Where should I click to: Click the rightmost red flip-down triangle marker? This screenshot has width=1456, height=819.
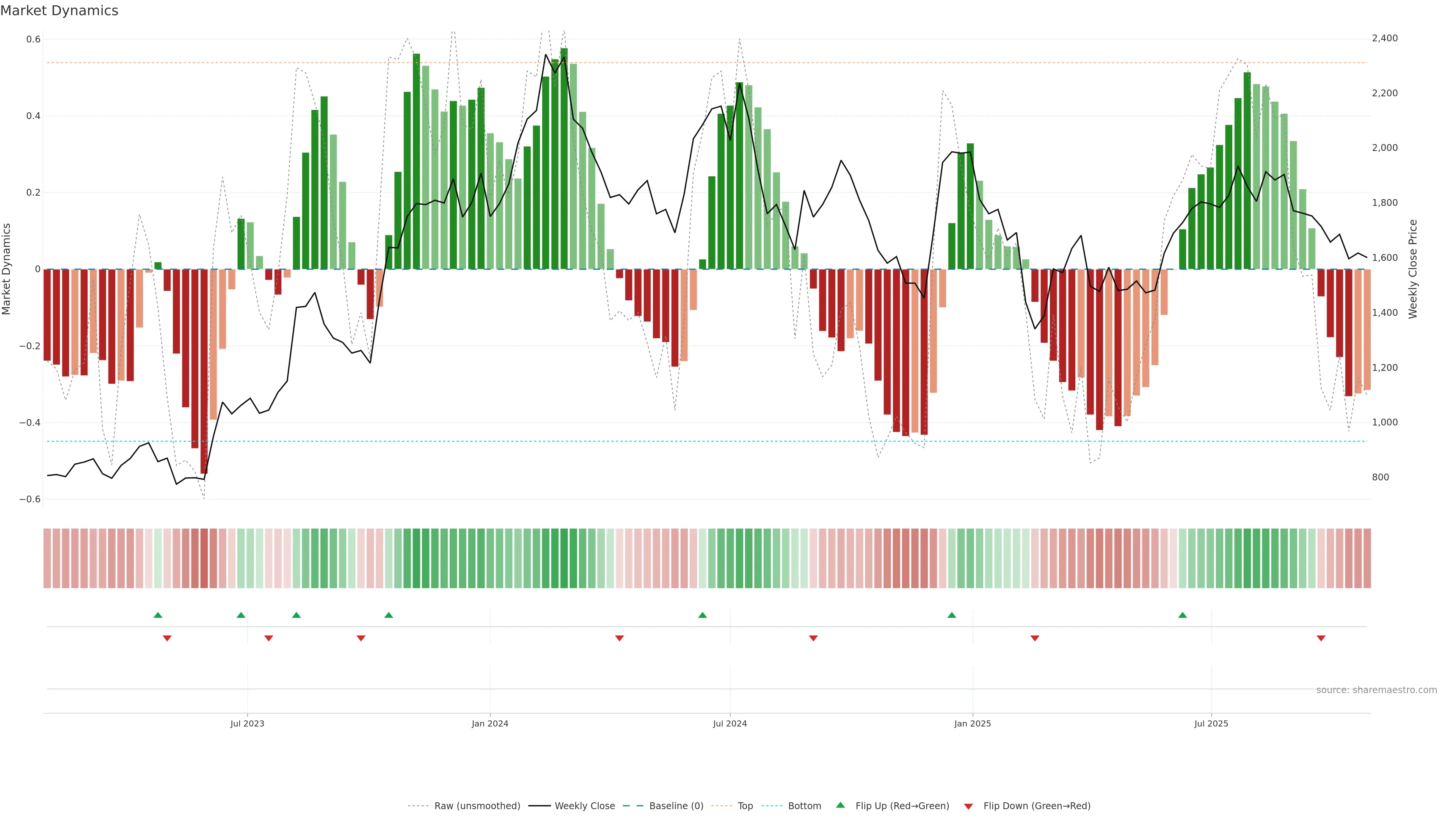[1320, 638]
